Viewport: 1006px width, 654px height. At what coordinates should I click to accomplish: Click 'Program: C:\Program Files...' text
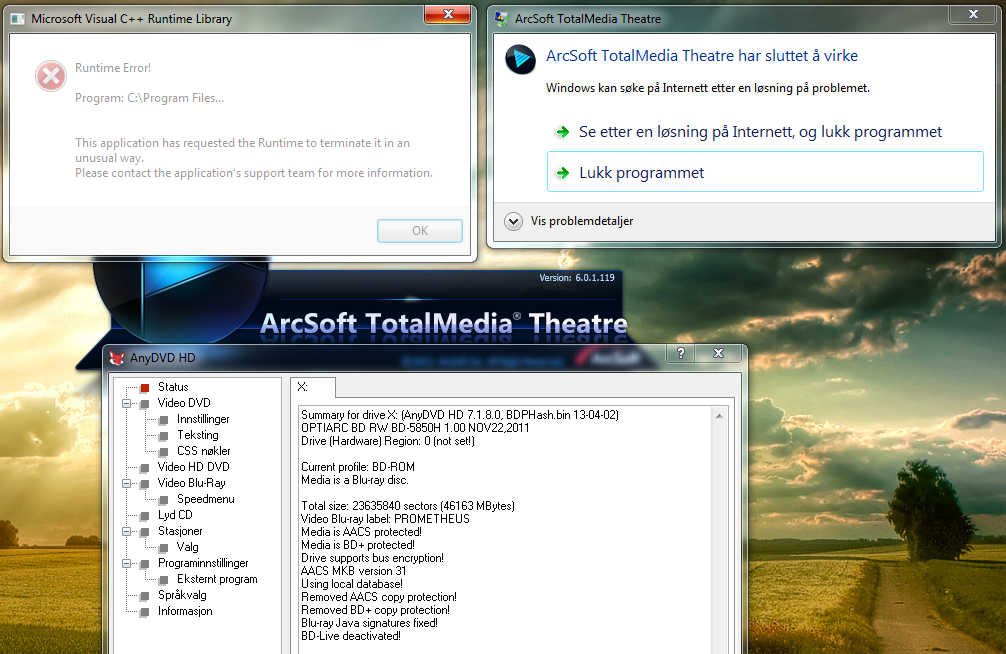149,98
